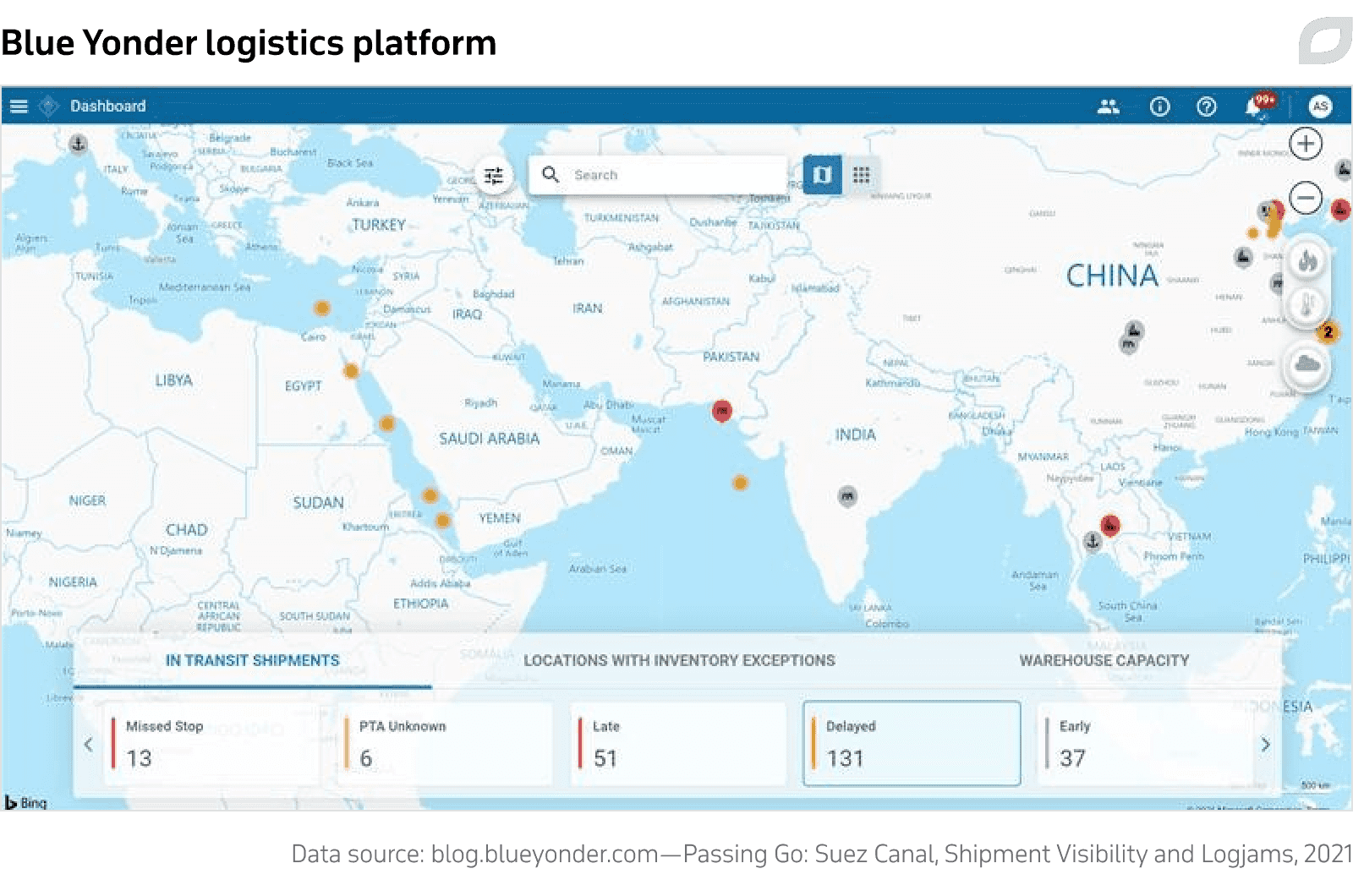This screenshot has width=1353, height=896.
Task: Select the Early 37 card
Action: click(1145, 743)
